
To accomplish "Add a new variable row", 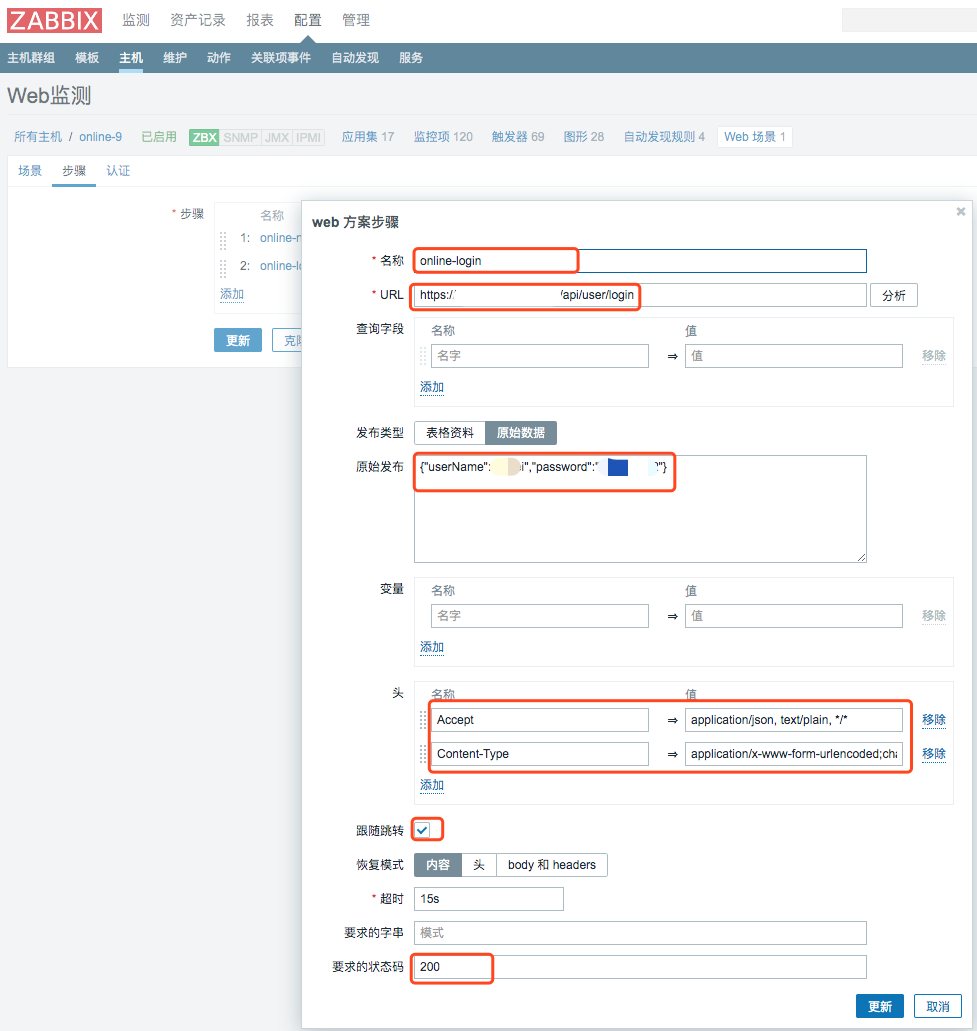I will (x=432, y=647).
